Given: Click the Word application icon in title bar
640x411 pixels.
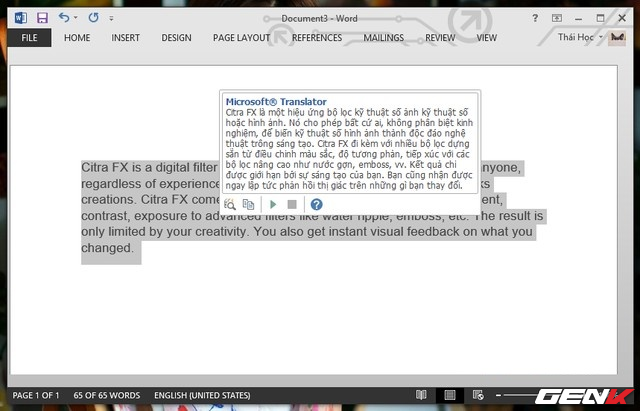Looking at the screenshot, I should click(20, 18).
